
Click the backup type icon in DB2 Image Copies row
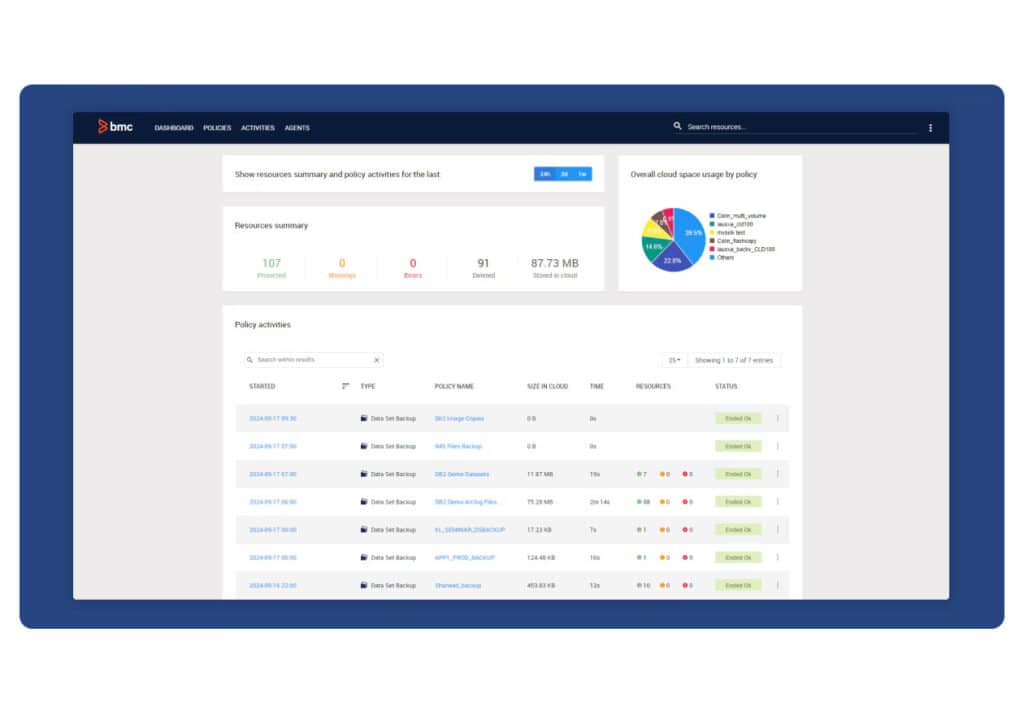click(364, 419)
